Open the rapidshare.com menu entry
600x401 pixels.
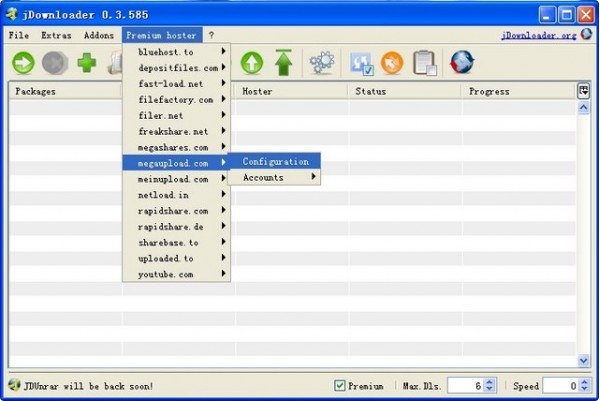coord(176,210)
